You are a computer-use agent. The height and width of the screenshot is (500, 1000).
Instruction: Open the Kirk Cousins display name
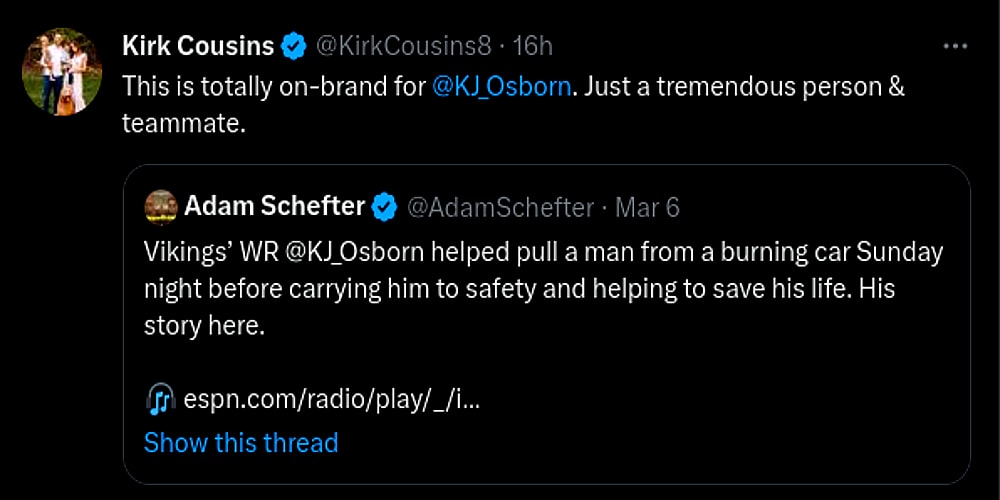(x=198, y=46)
